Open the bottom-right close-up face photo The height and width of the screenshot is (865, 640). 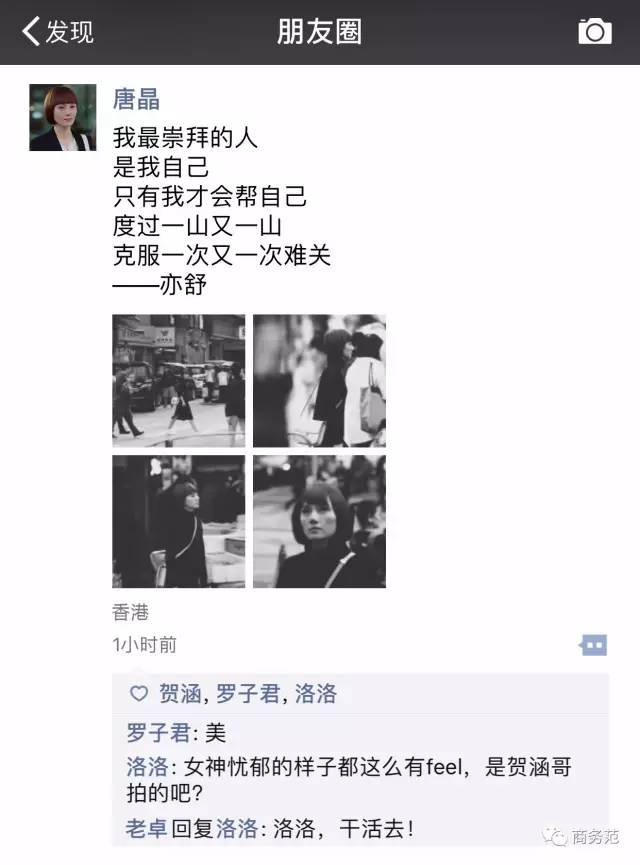point(319,521)
